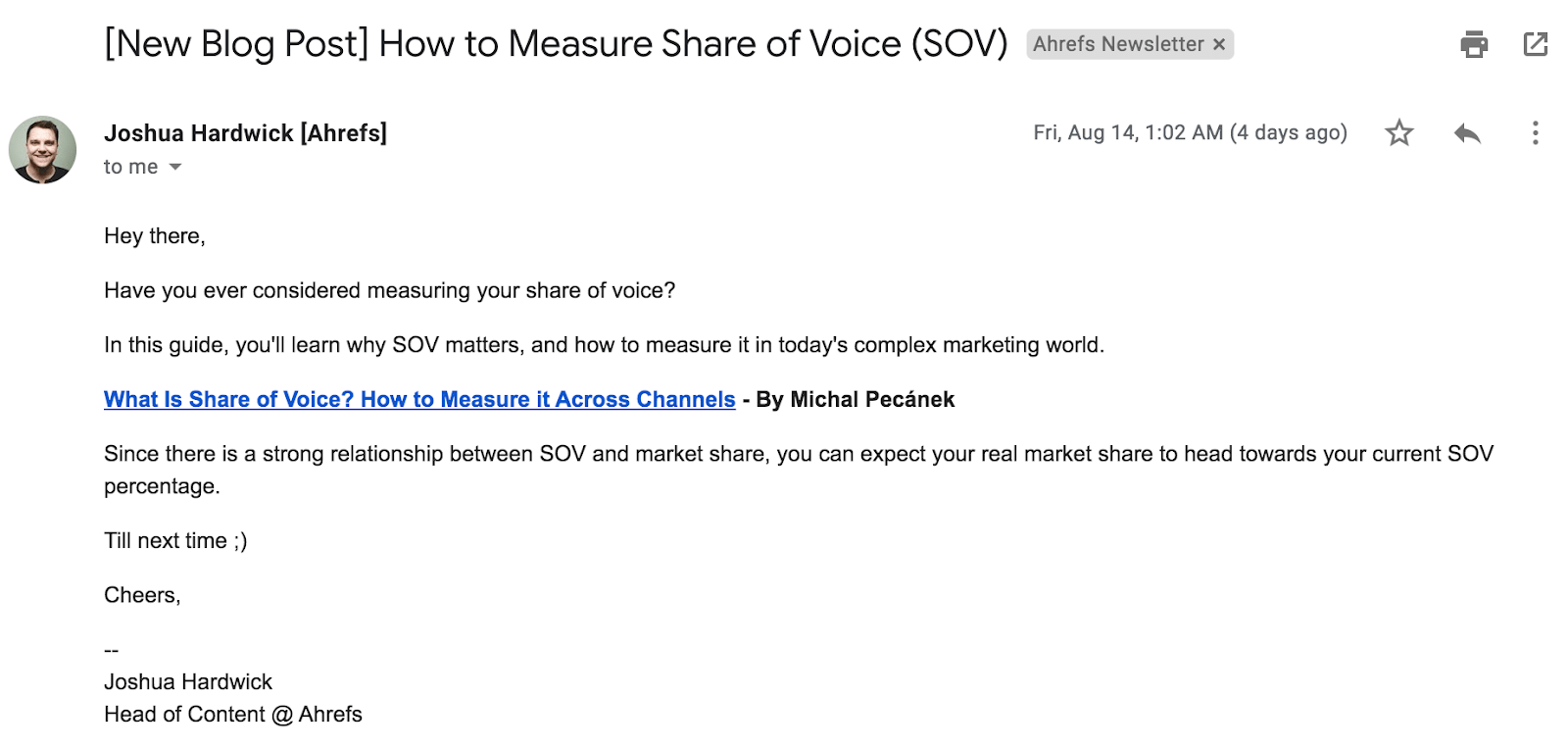Open email in a new window

tap(1535, 43)
